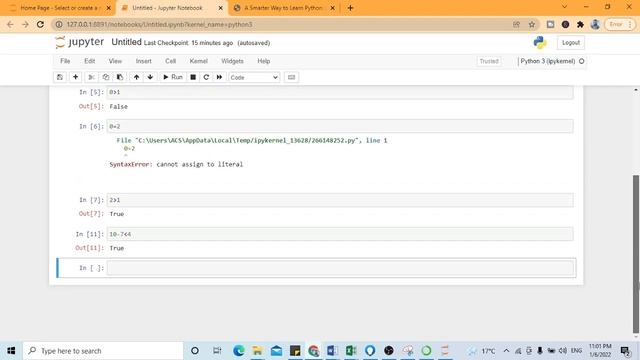Open Task View on the taskbar

tap(217, 351)
